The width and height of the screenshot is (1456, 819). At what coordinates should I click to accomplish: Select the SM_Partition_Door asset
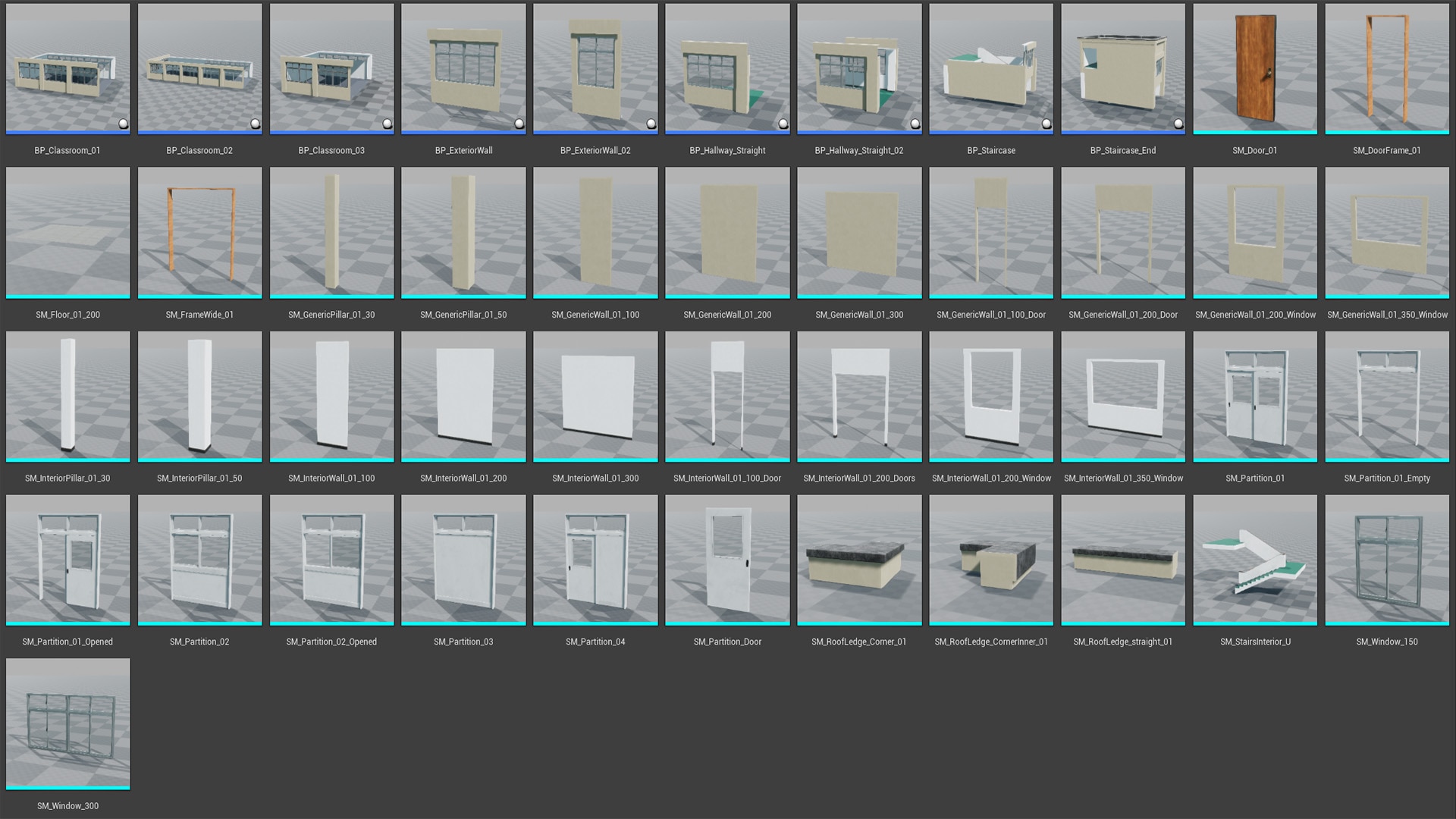tap(726, 560)
